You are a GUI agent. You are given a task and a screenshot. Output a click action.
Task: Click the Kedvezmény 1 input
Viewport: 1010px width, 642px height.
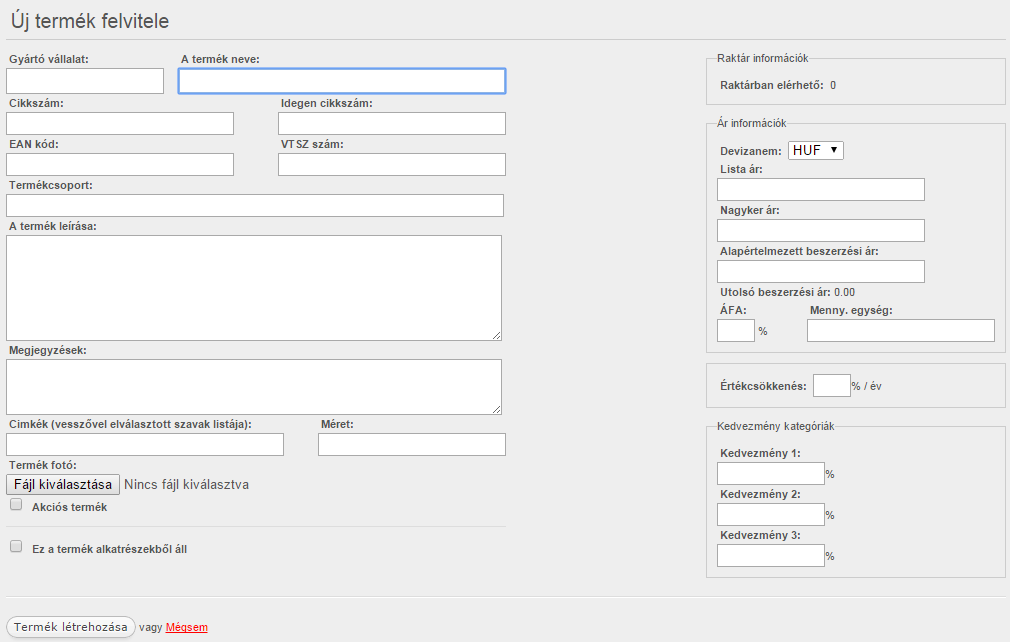pyautogui.click(x=770, y=473)
